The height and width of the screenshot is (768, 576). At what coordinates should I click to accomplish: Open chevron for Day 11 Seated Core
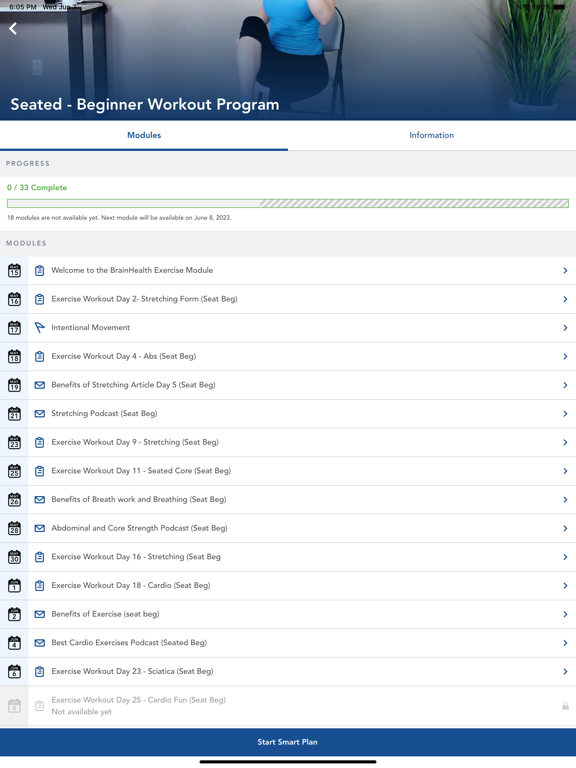[x=565, y=471]
